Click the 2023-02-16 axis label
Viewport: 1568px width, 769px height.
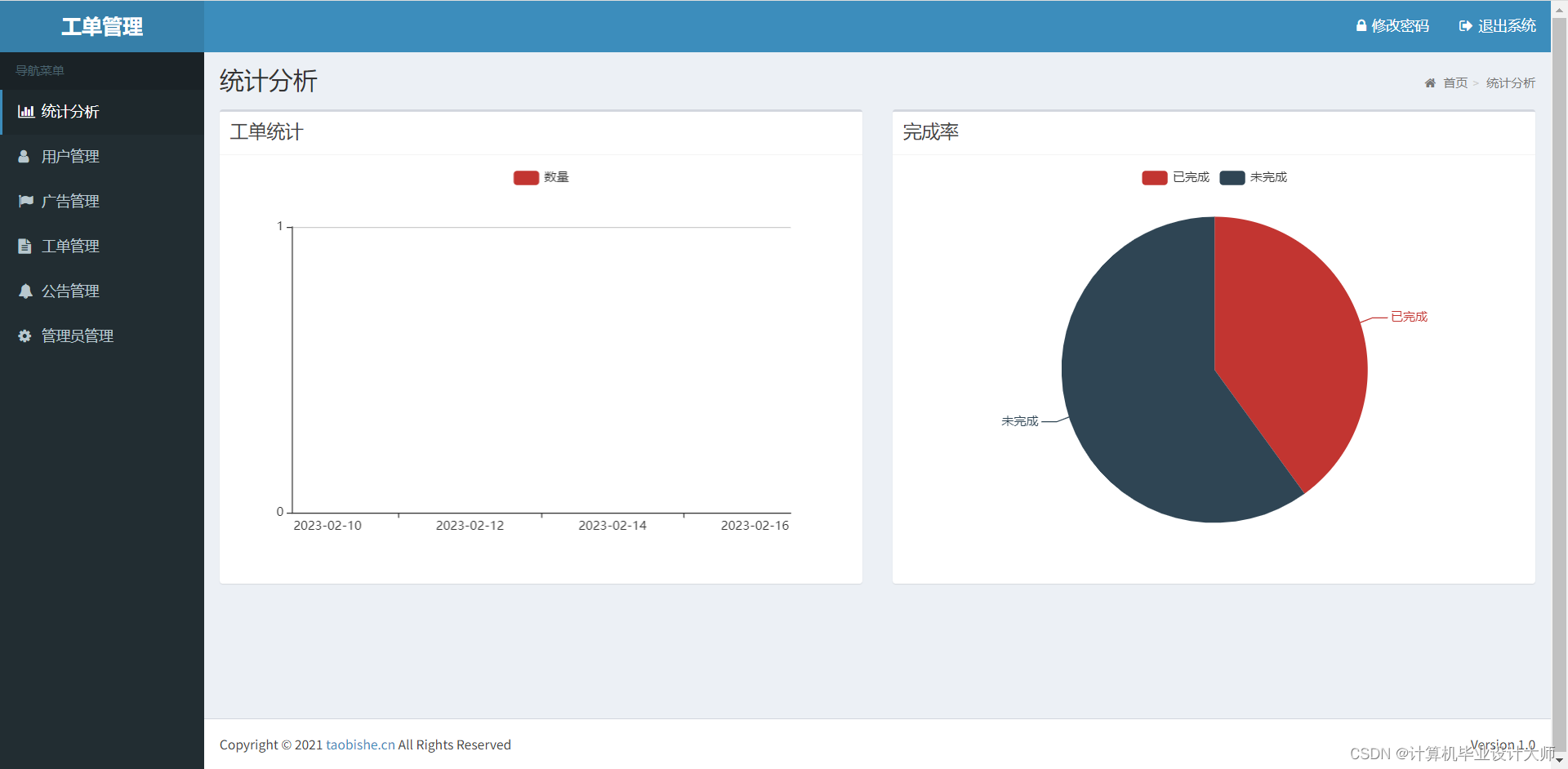tap(755, 526)
